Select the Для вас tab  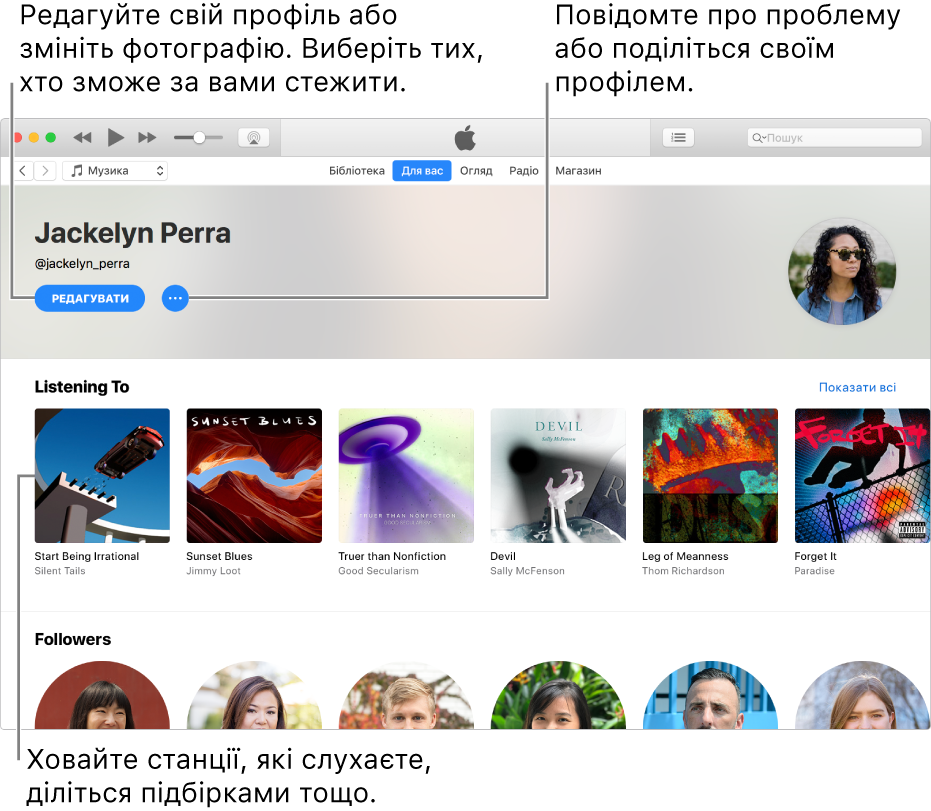click(422, 171)
